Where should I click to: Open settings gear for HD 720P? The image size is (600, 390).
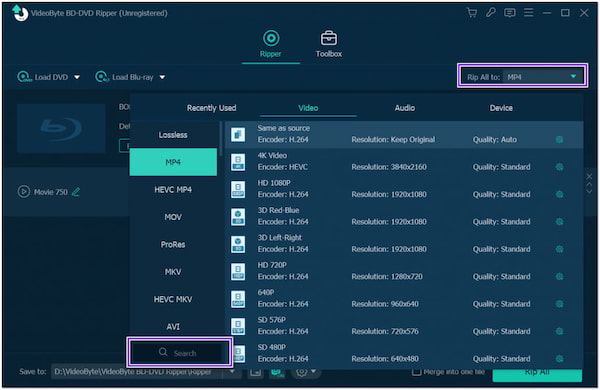point(559,276)
